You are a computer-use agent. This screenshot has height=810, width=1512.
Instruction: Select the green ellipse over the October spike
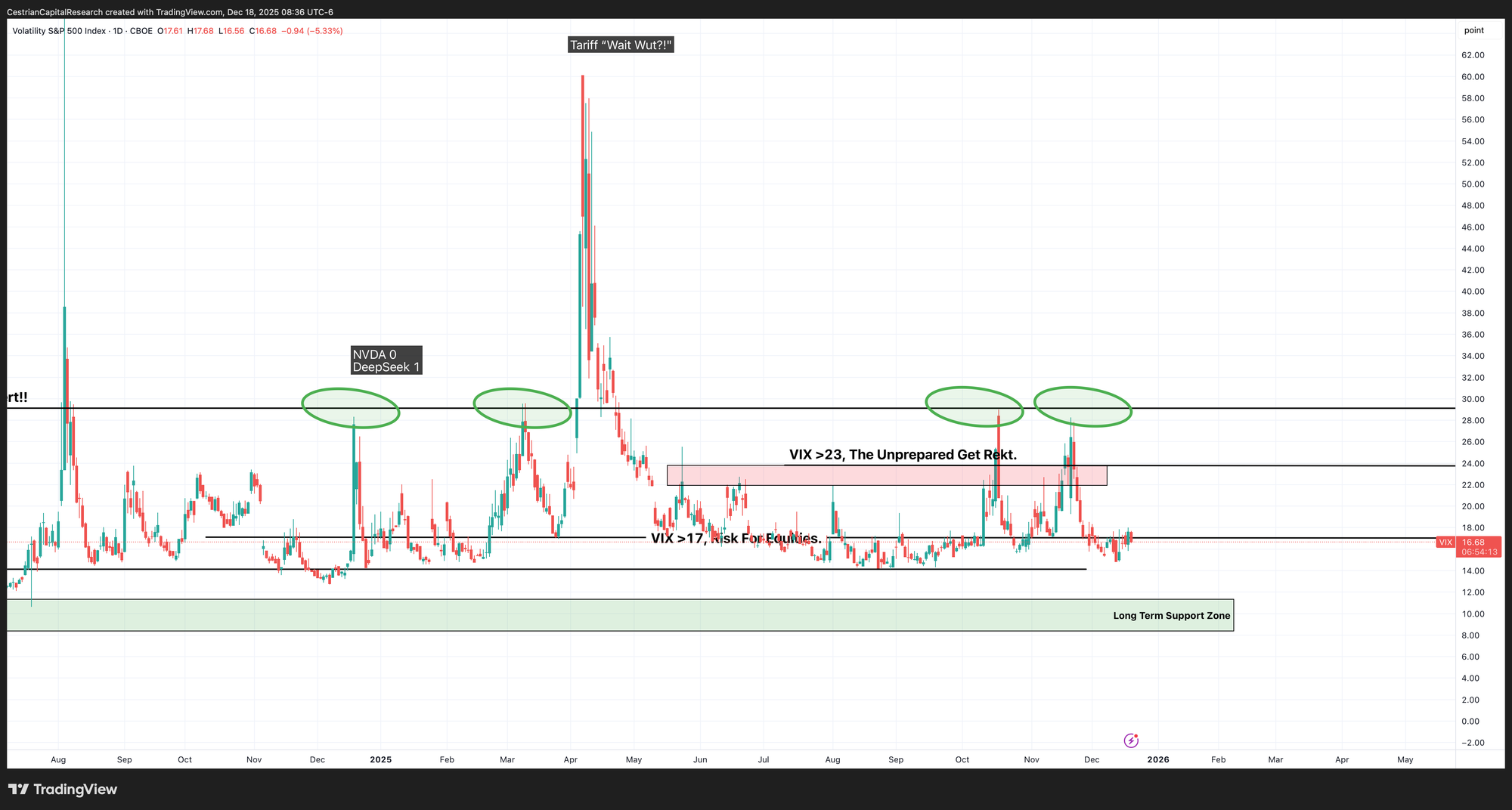(x=974, y=407)
